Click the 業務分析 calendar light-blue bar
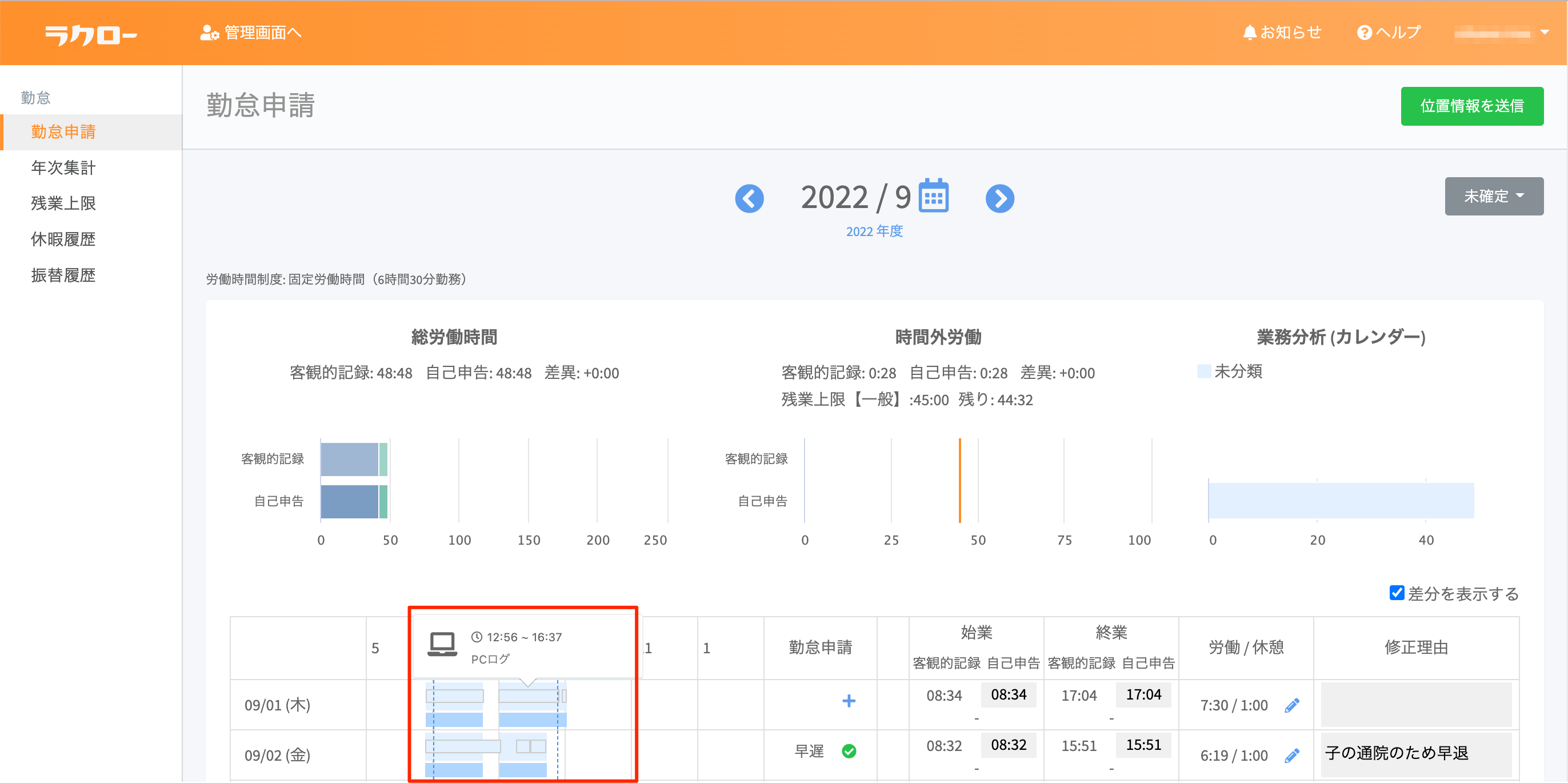The image size is (1568, 783). (1341, 501)
